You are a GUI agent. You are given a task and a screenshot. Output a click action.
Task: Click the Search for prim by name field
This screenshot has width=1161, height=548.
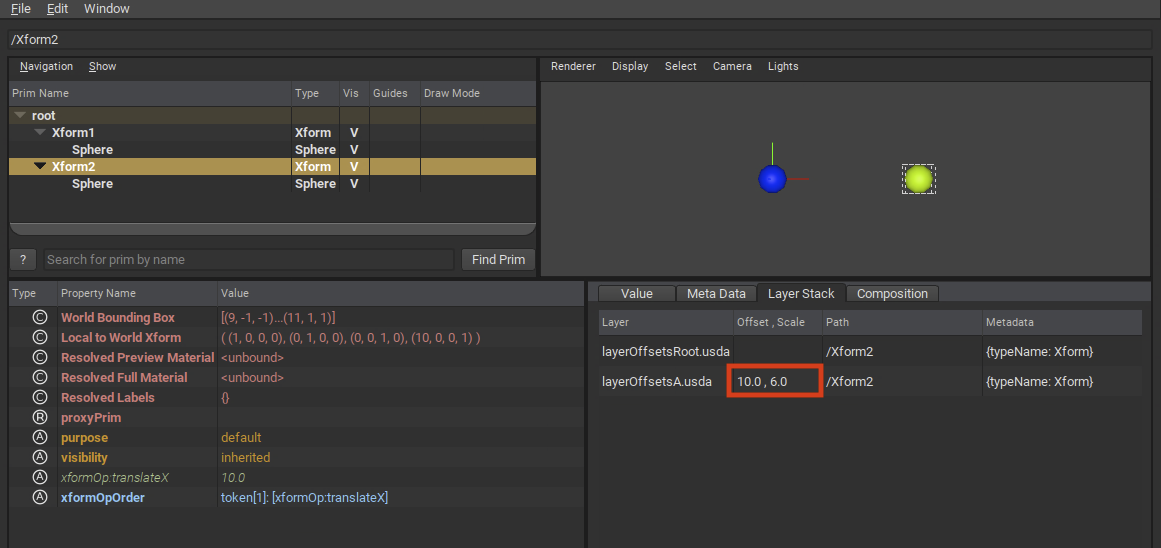[x=248, y=259]
